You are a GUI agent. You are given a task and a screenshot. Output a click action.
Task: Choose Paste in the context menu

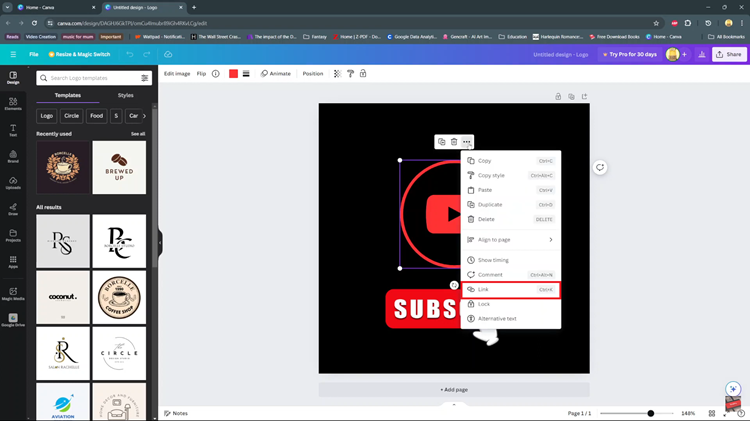[x=511, y=190]
